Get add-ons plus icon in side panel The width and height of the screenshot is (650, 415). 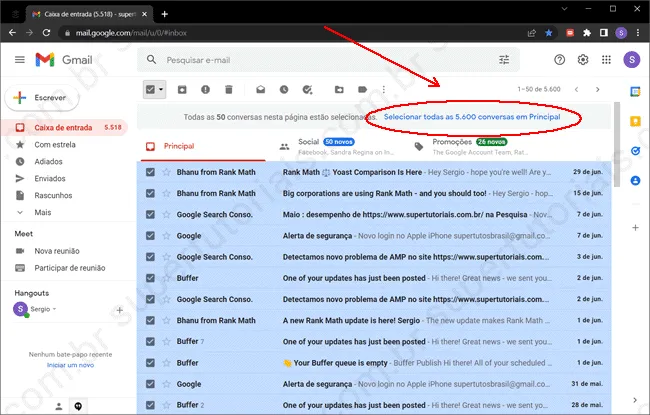pyautogui.click(x=635, y=228)
